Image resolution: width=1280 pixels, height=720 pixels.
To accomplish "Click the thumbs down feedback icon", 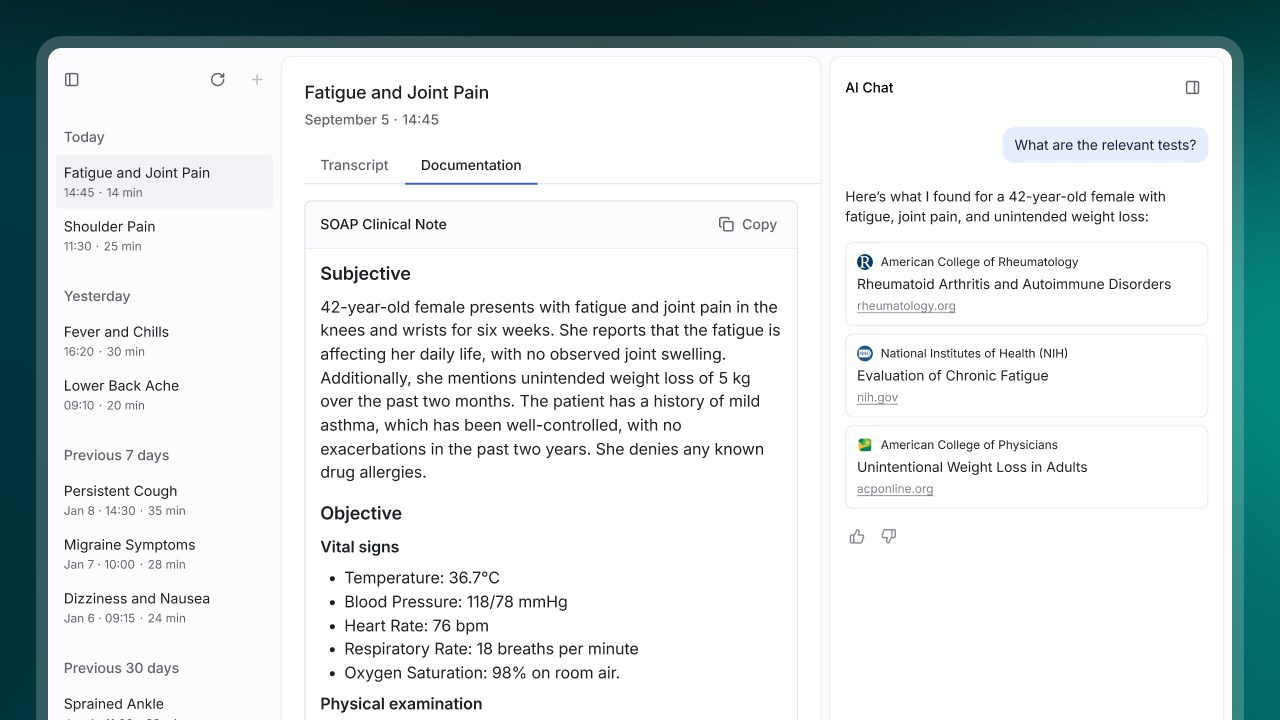I will pyautogui.click(x=889, y=537).
